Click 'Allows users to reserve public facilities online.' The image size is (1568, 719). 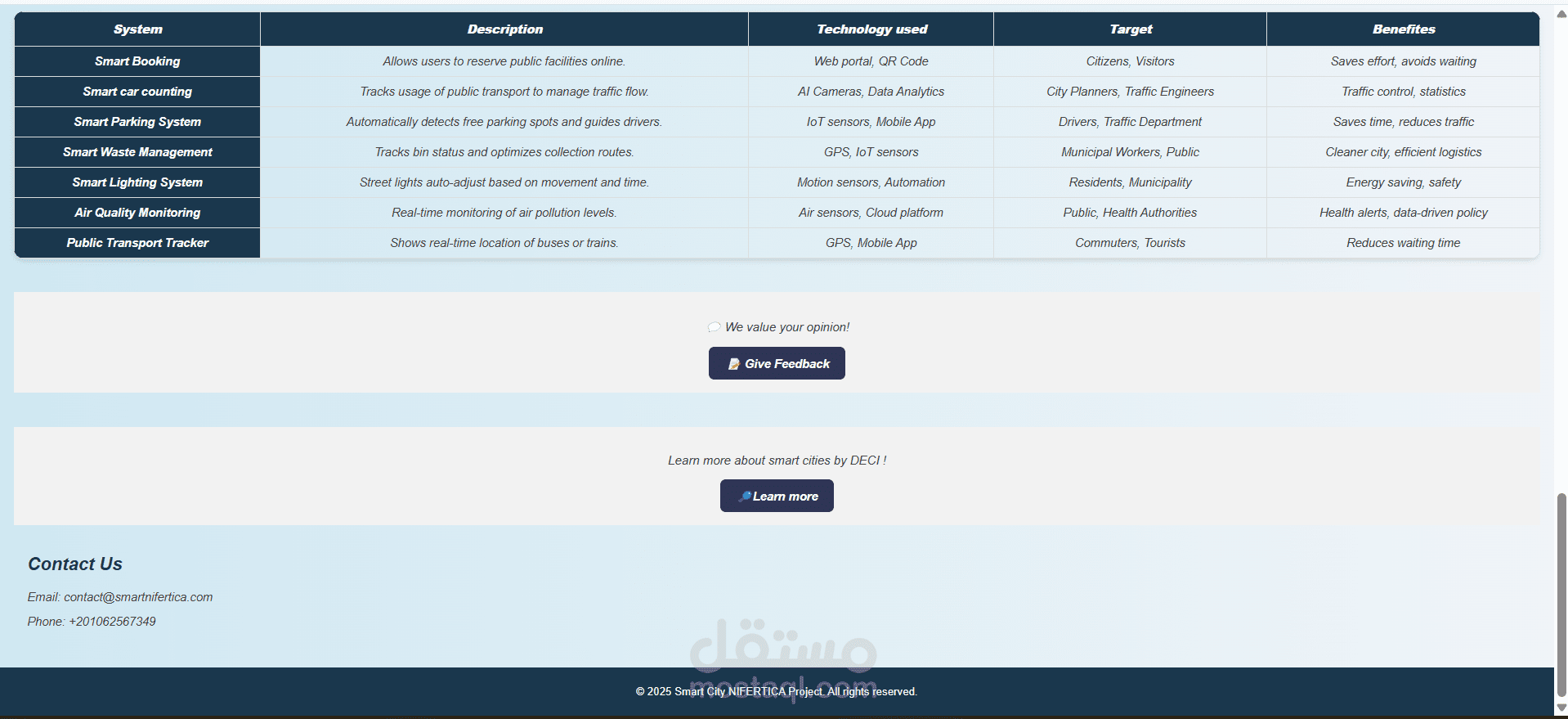click(504, 61)
